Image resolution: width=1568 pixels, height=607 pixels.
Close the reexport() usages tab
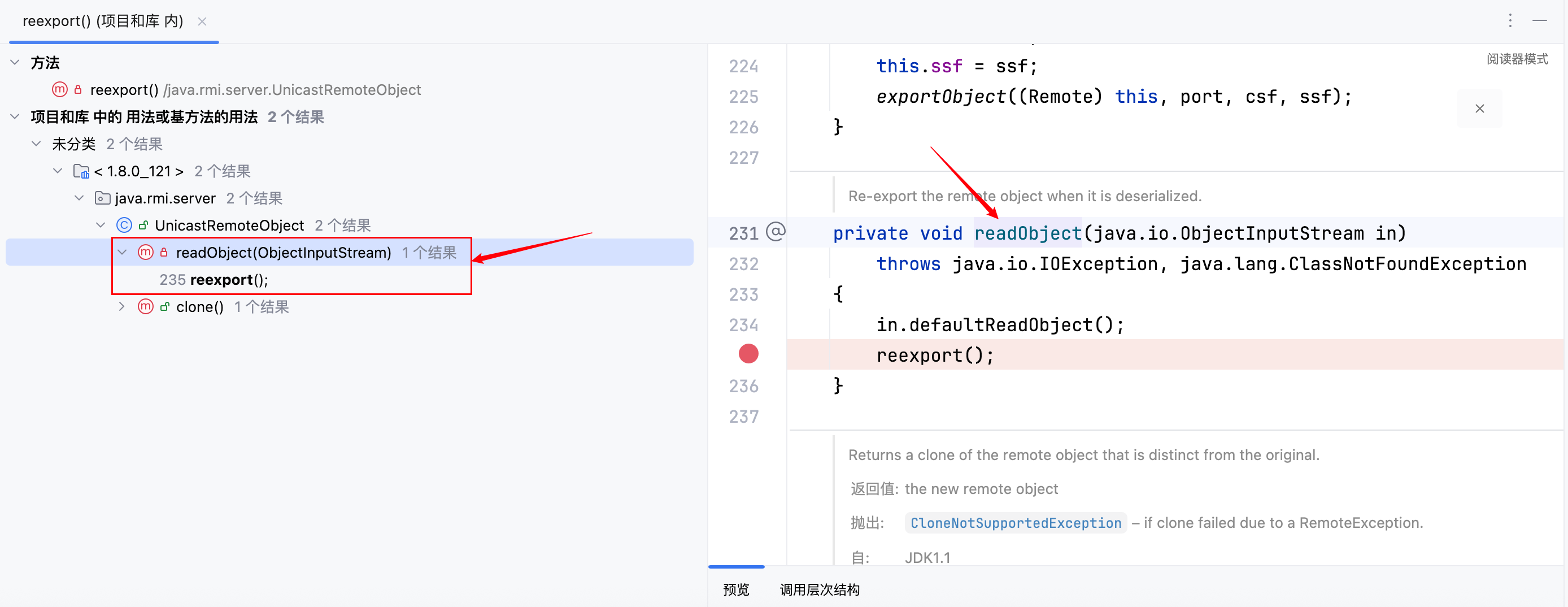[203, 22]
